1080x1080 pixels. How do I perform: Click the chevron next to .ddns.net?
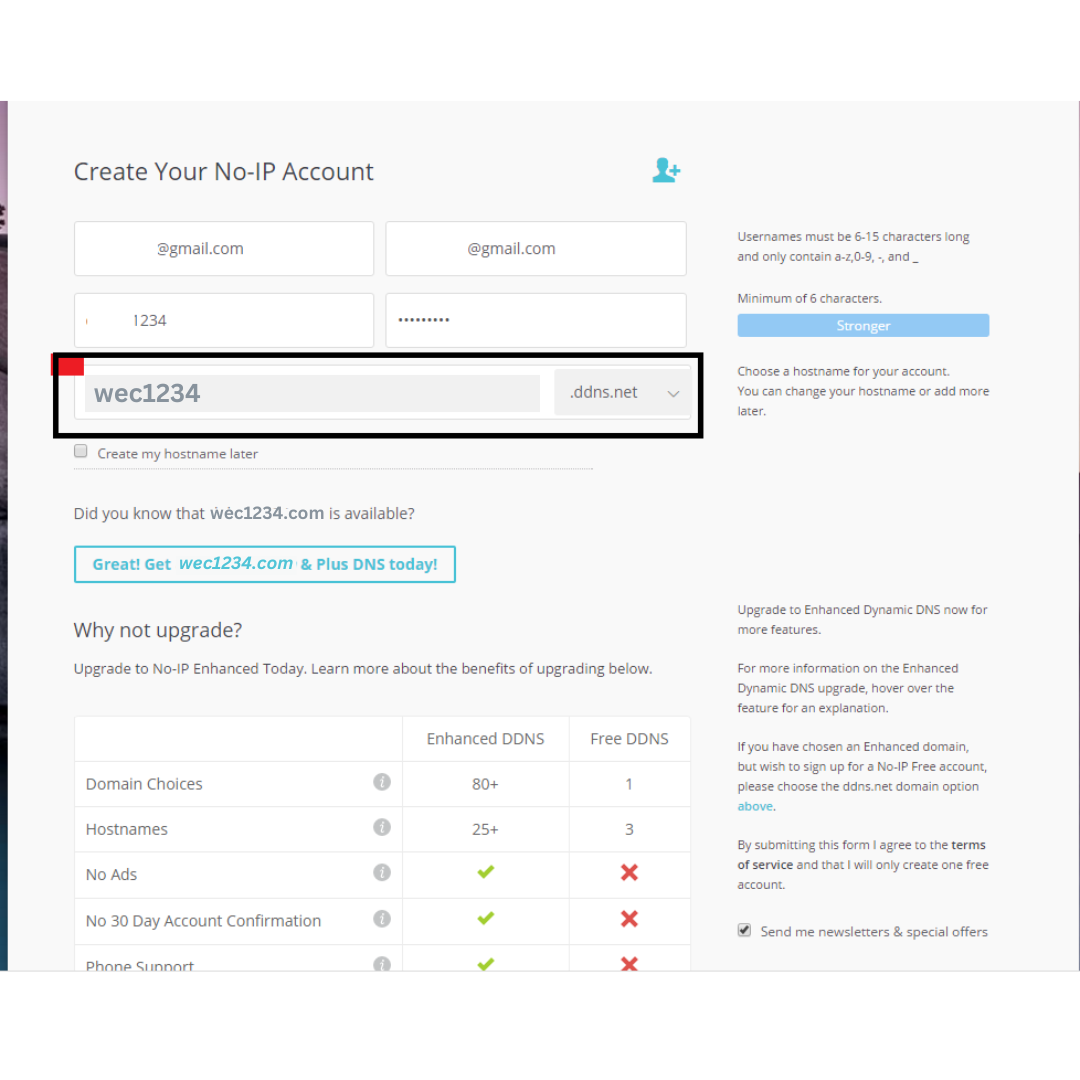[673, 393]
